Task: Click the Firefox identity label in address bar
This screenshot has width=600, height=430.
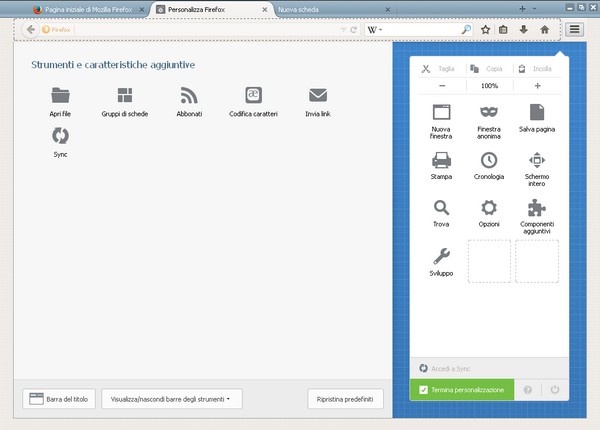Action: coord(56,29)
